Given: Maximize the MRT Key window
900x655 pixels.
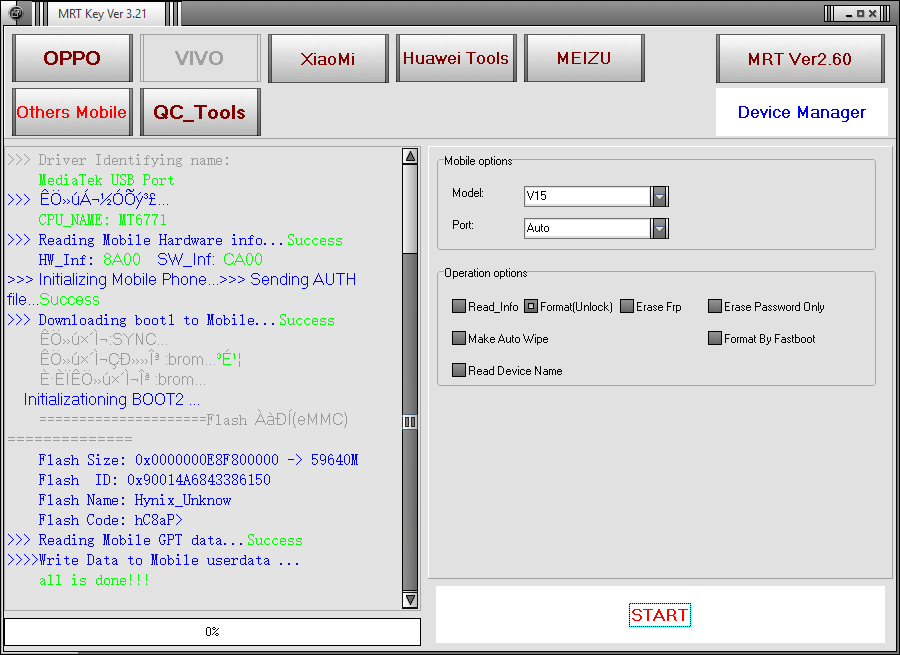Looking at the screenshot, I should pos(860,14).
